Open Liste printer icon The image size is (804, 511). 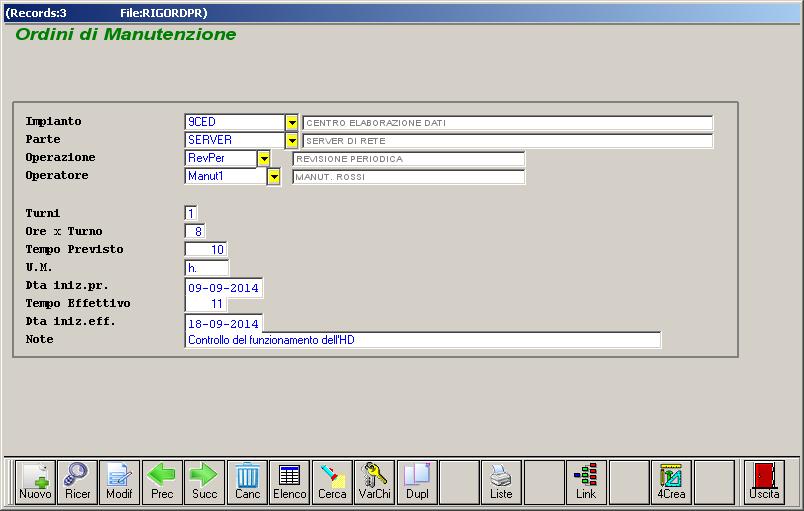point(501,482)
